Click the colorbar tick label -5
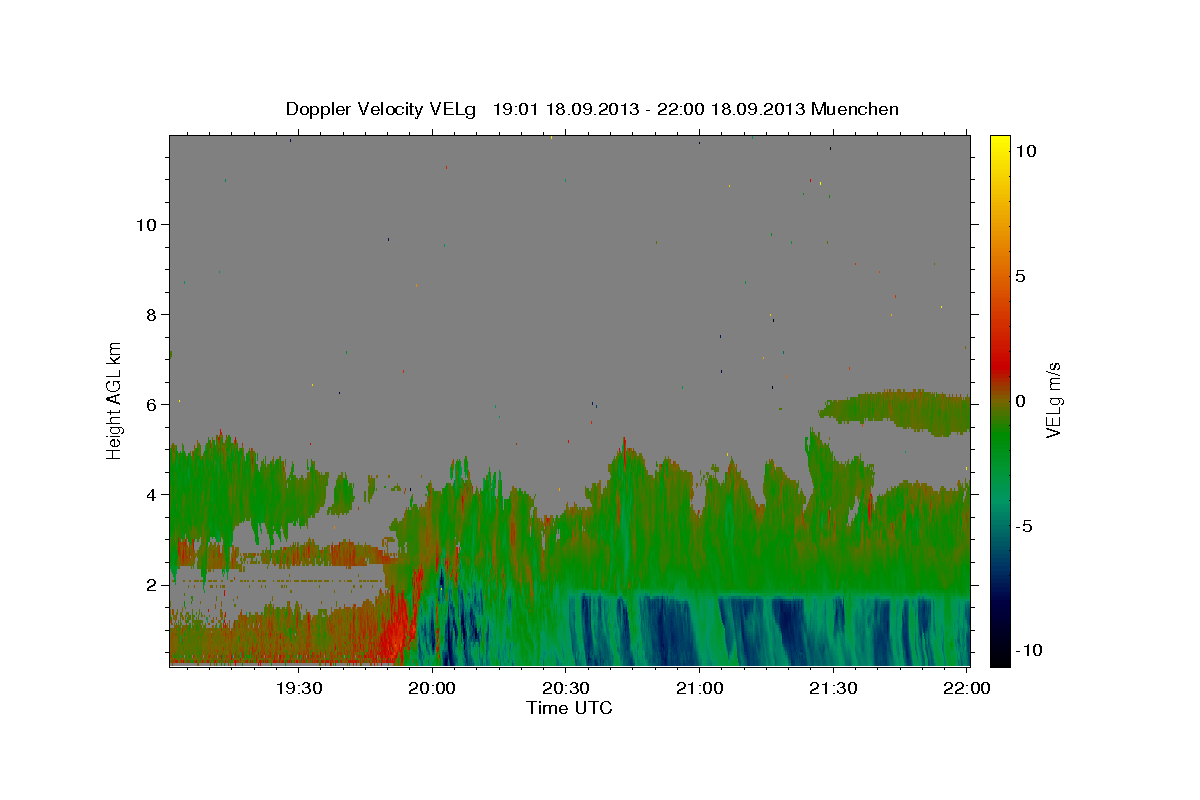1200x800 pixels. click(x=1022, y=526)
